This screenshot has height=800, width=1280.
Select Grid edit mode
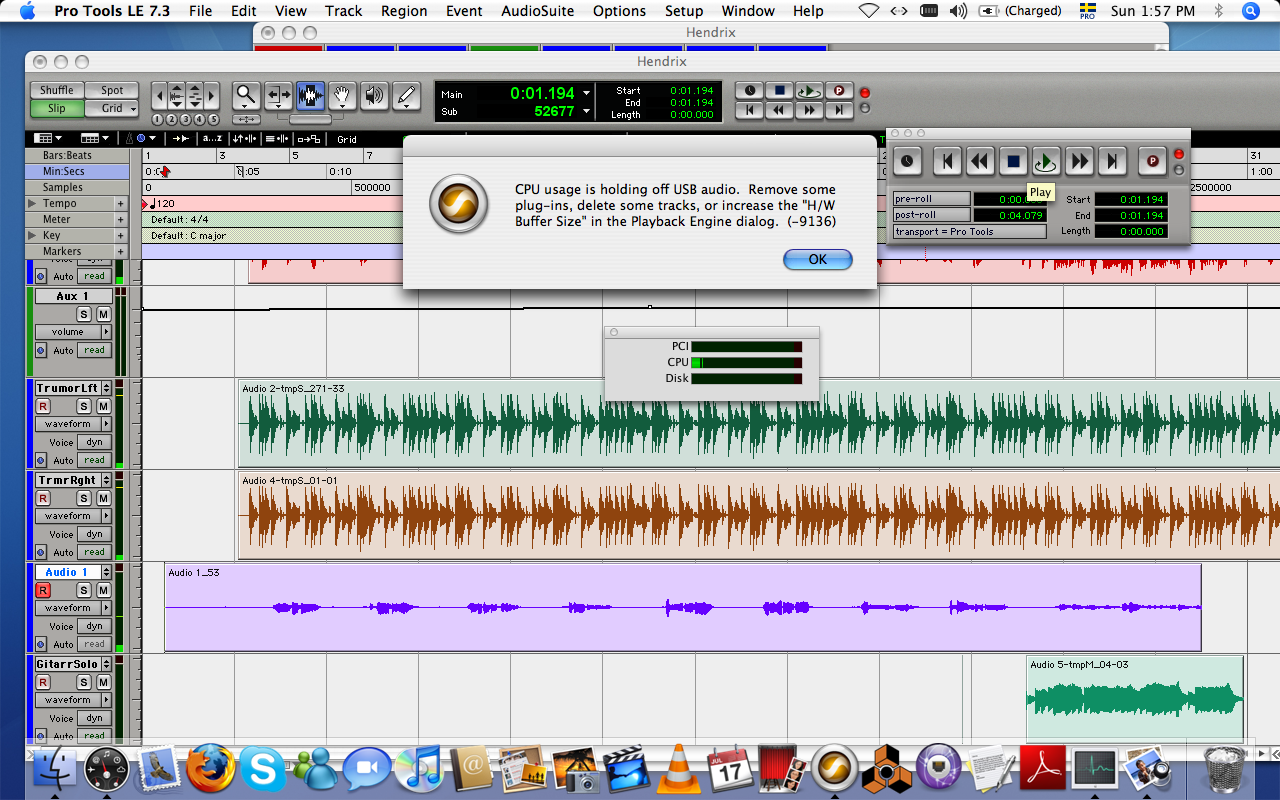112,108
